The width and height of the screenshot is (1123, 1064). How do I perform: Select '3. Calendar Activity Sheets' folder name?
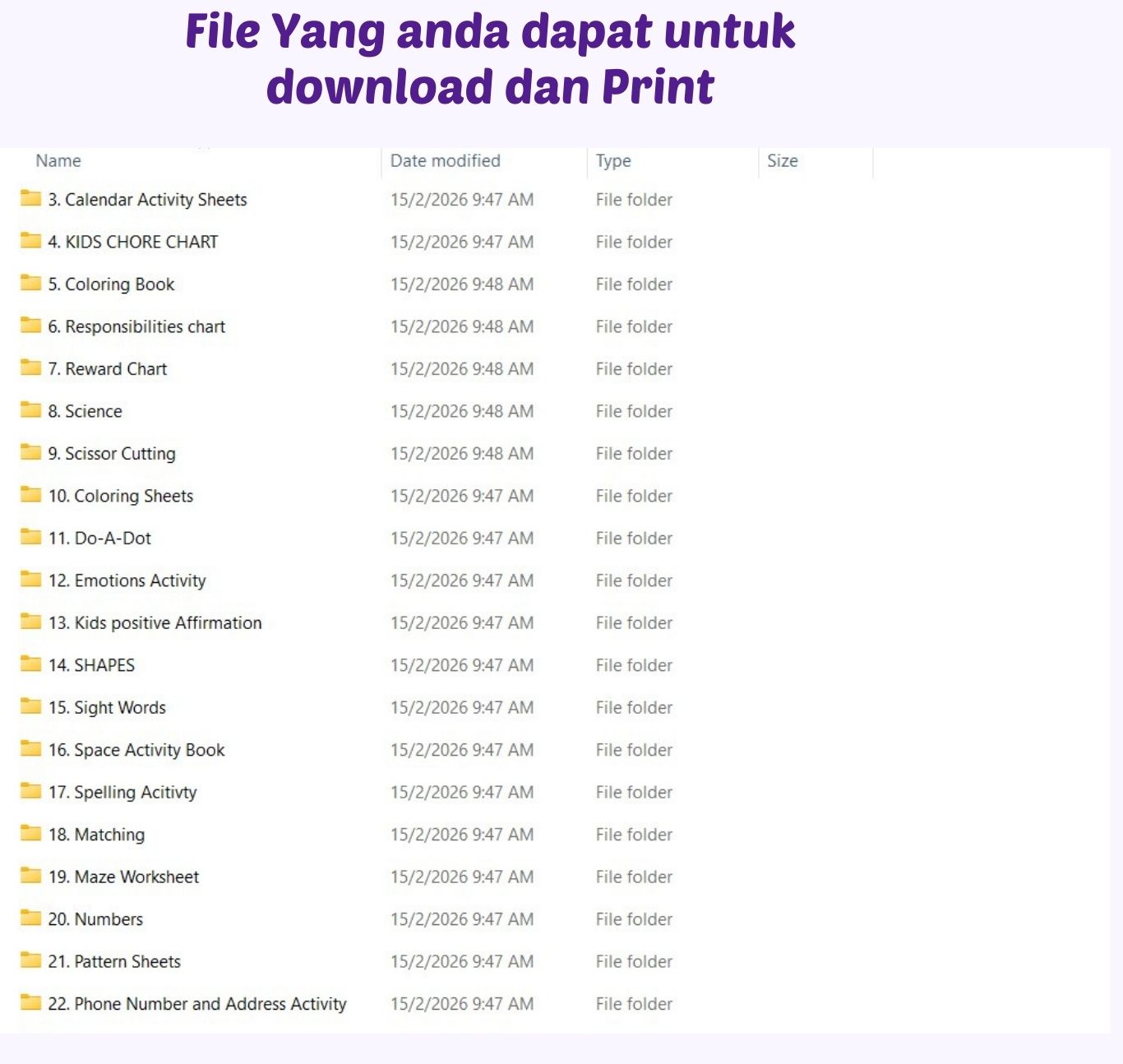point(148,200)
